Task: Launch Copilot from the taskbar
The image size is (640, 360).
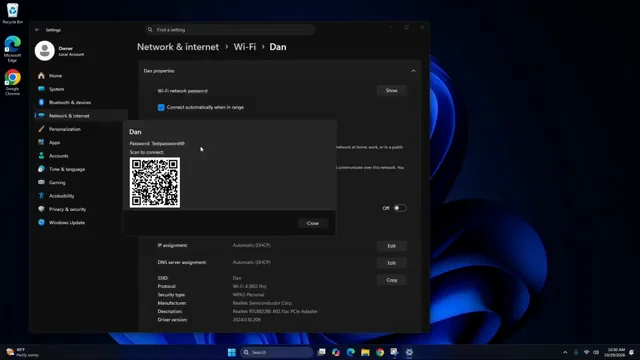Action: click(336, 352)
